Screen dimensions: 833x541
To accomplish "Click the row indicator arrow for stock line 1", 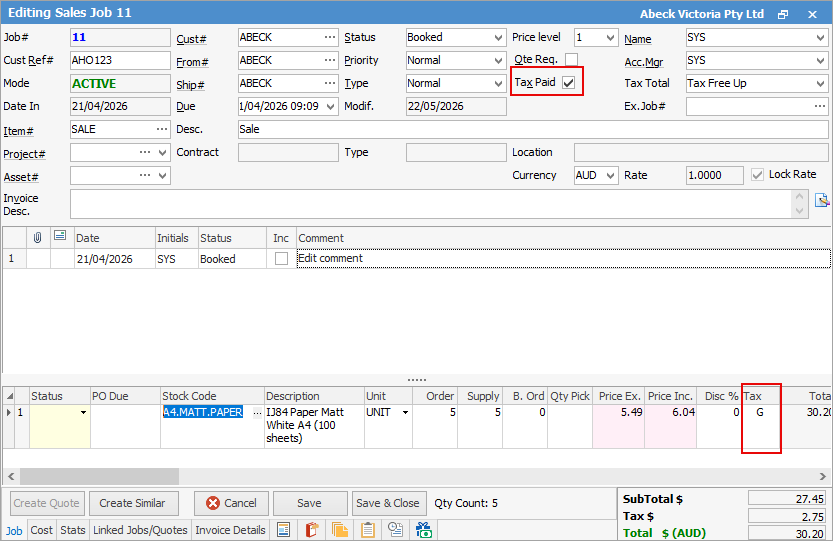I will (x=8, y=412).
